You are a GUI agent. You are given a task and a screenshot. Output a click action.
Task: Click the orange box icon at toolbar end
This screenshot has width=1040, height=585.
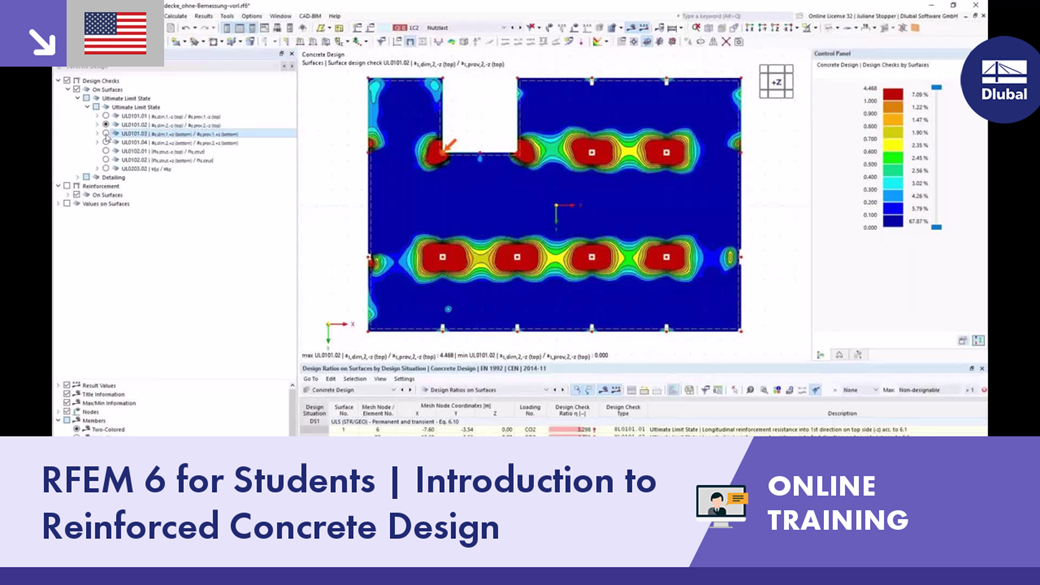point(915,28)
